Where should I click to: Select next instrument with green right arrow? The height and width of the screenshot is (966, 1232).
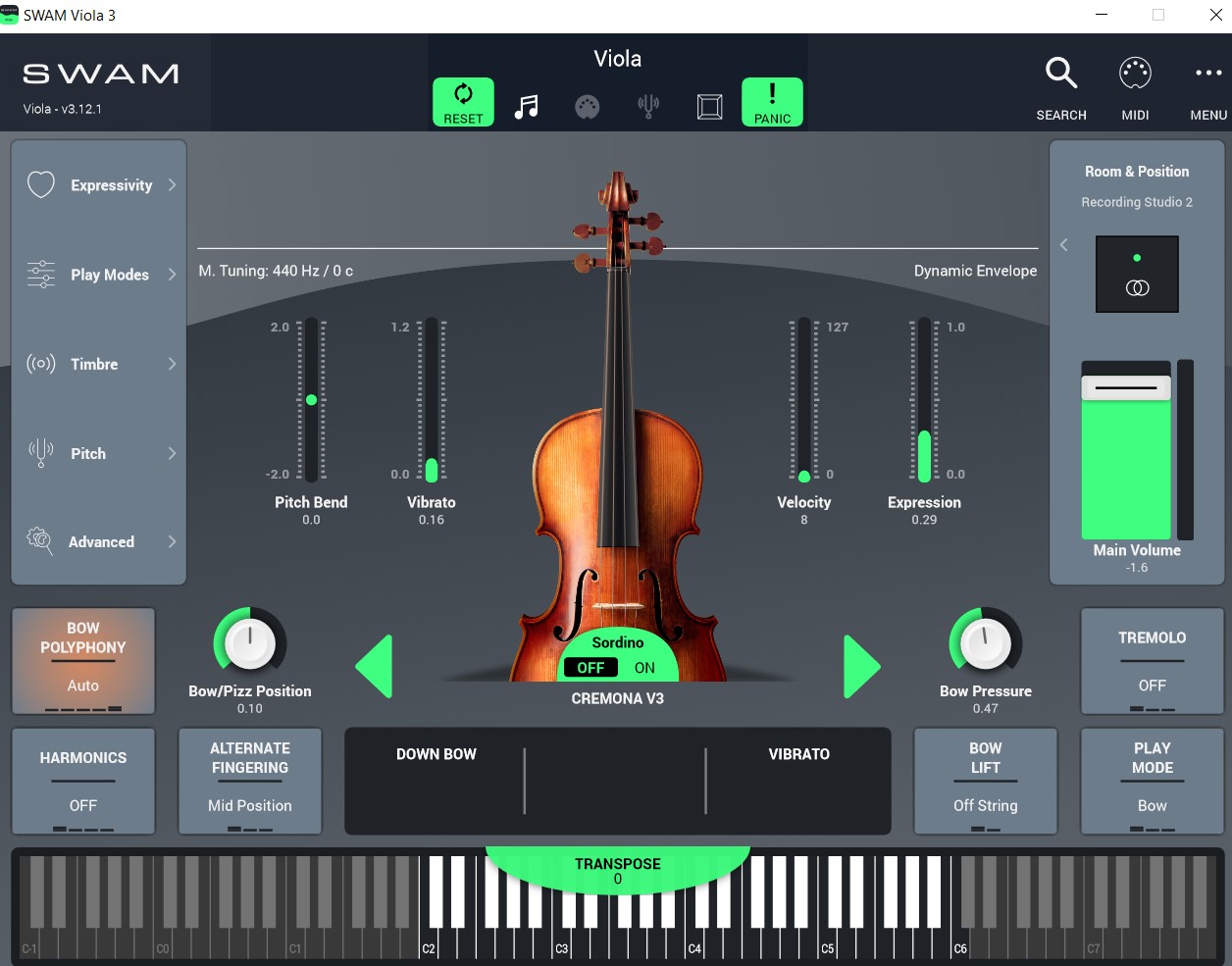click(x=862, y=667)
